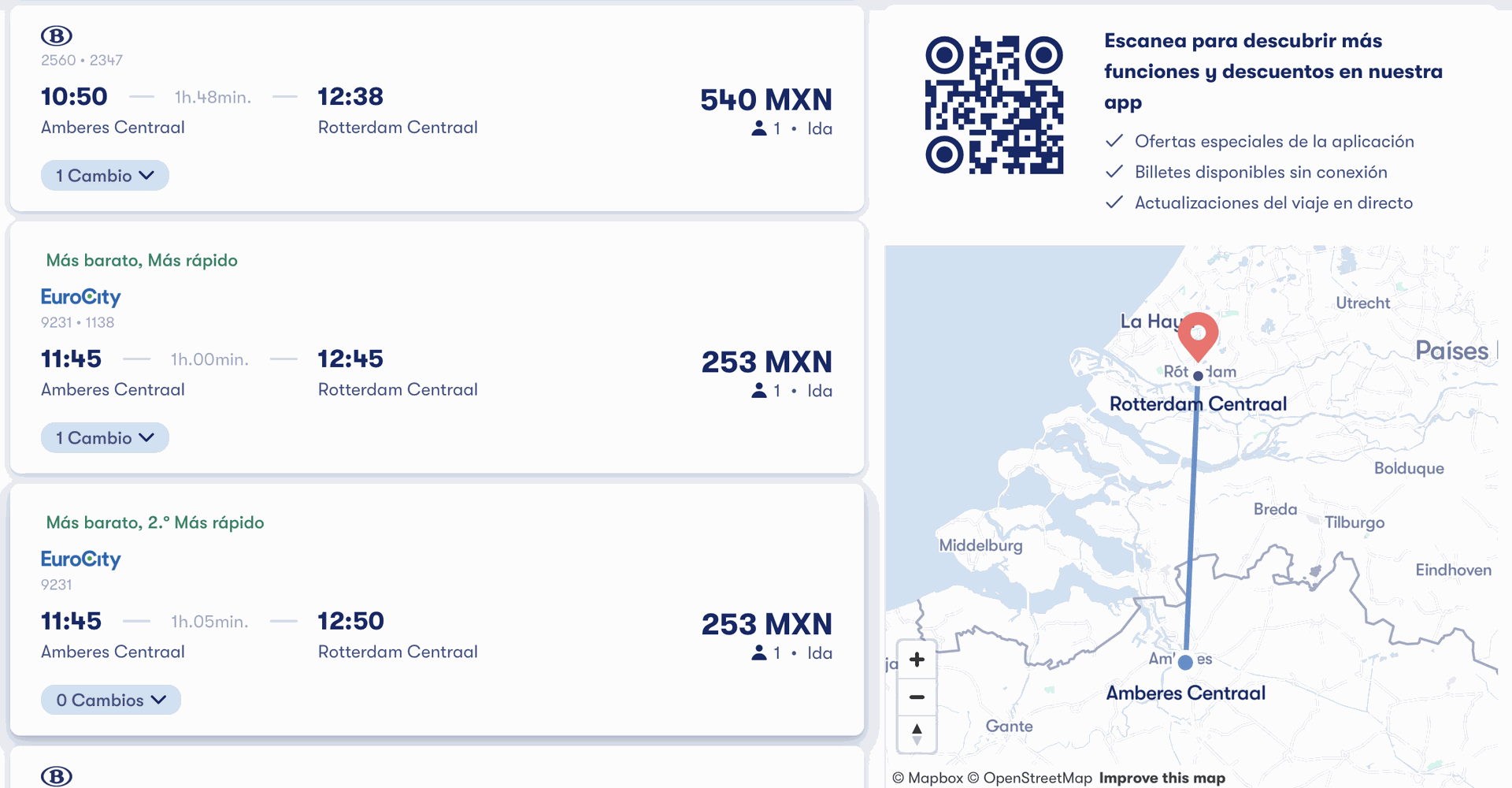Click the EuroCity logo on the 9231 • 1138 trip

point(80,297)
